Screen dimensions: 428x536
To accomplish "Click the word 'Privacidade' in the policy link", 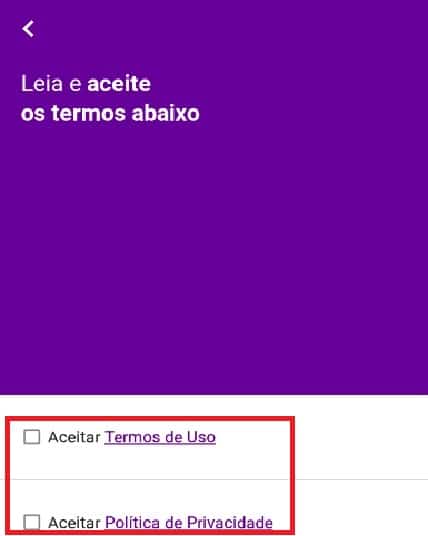I will coord(230,523).
